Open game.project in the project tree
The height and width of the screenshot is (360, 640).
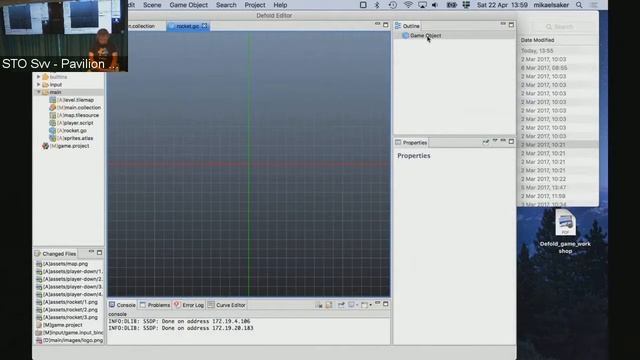point(69,146)
